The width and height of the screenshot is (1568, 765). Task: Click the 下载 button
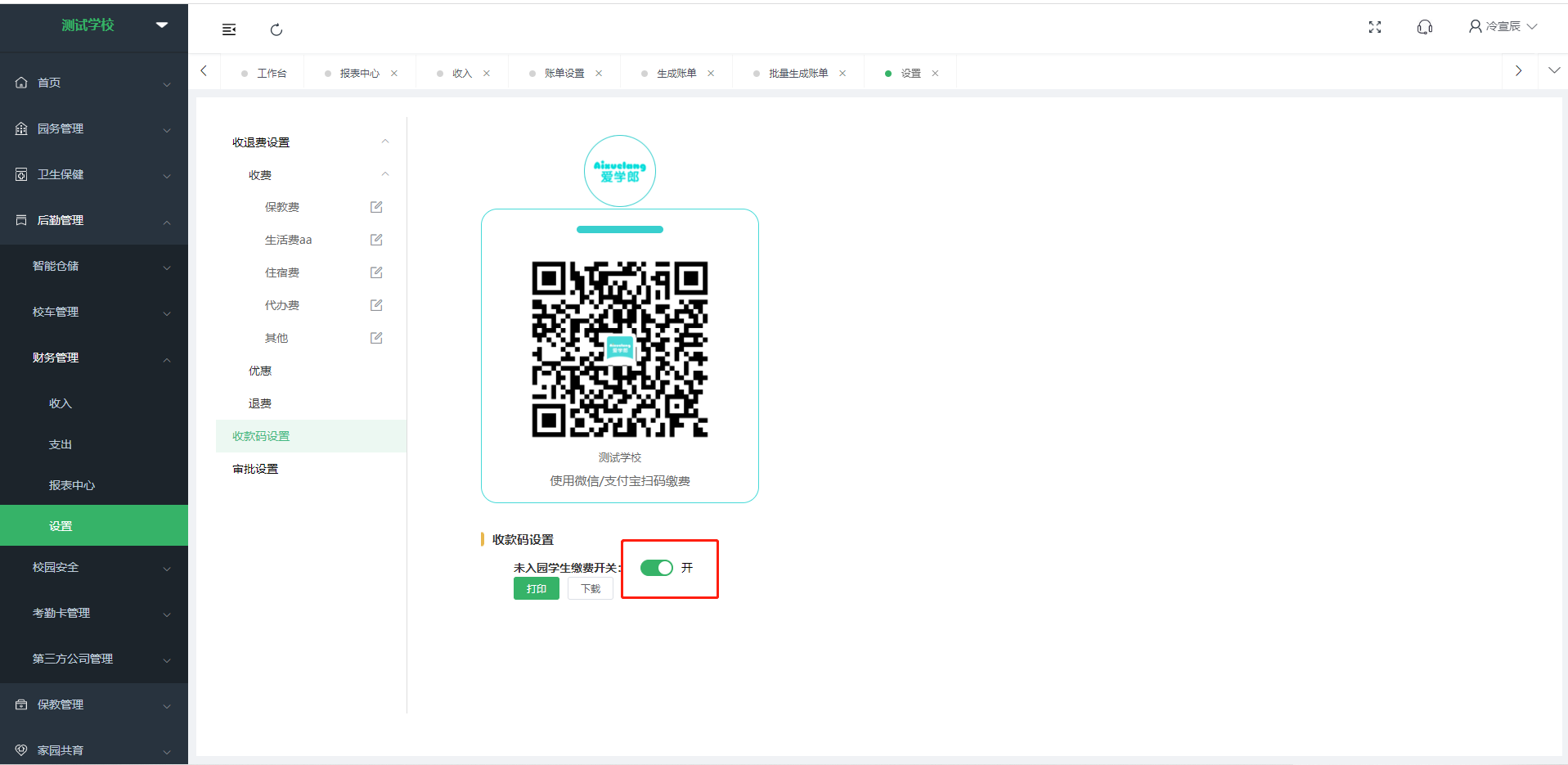click(x=591, y=588)
